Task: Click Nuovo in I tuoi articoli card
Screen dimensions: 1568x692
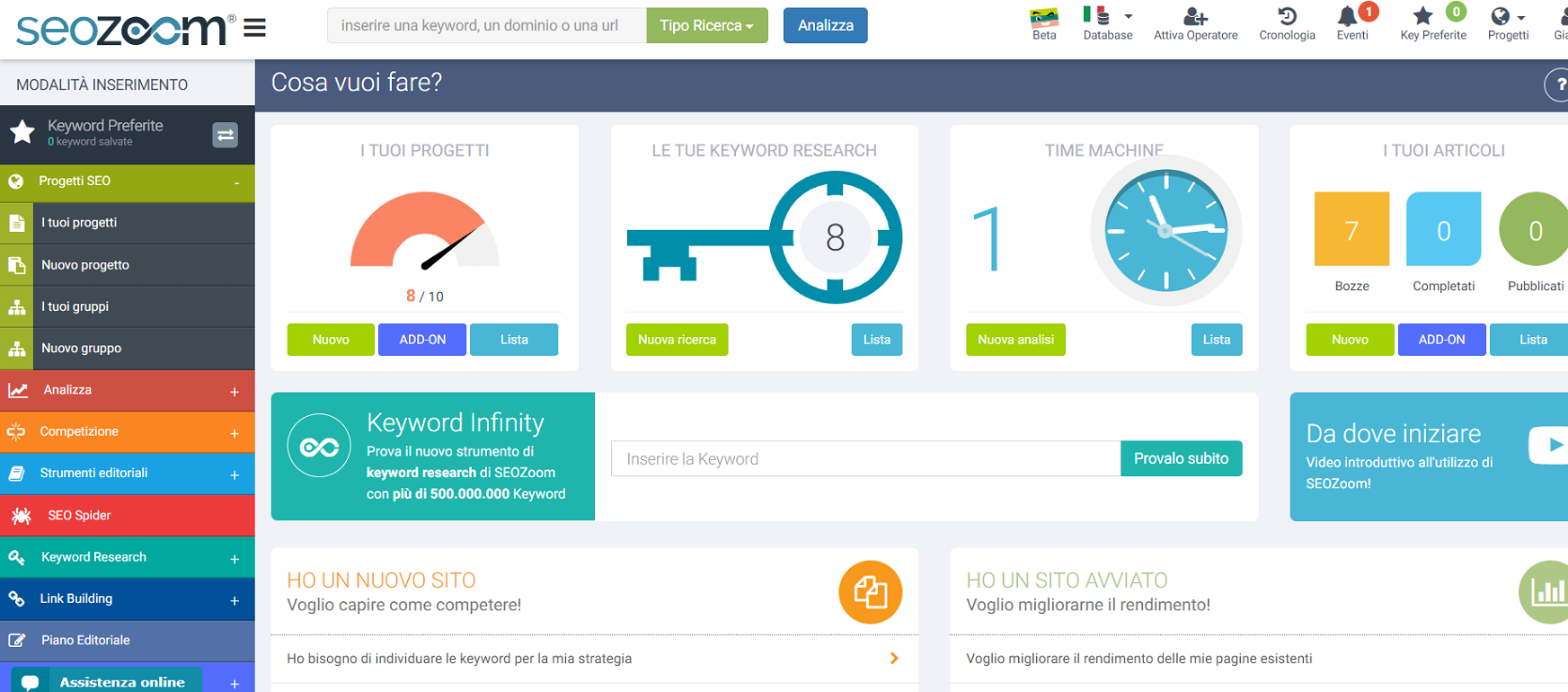Action: (1350, 340)
